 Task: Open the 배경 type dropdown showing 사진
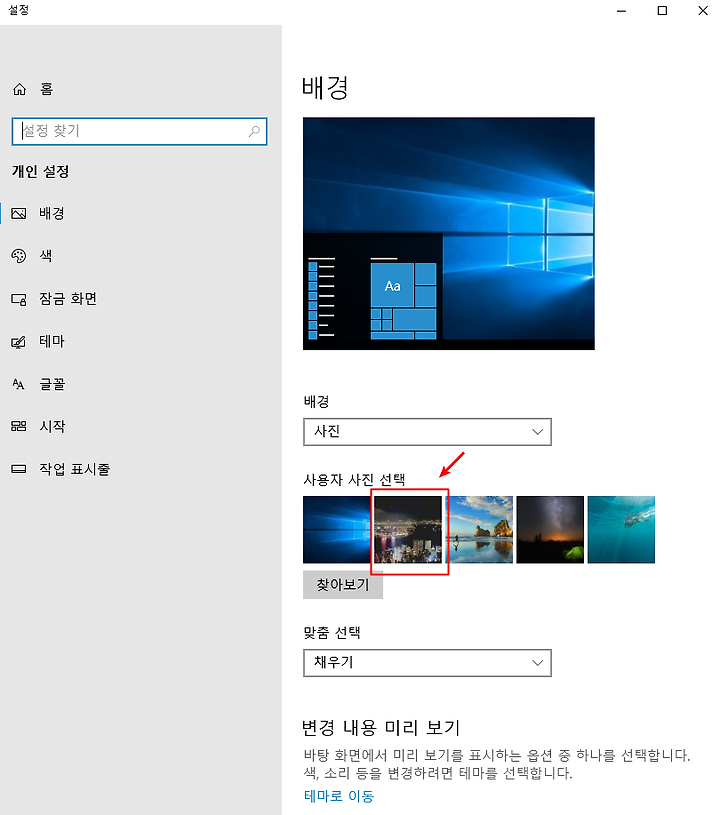[427, 431]
